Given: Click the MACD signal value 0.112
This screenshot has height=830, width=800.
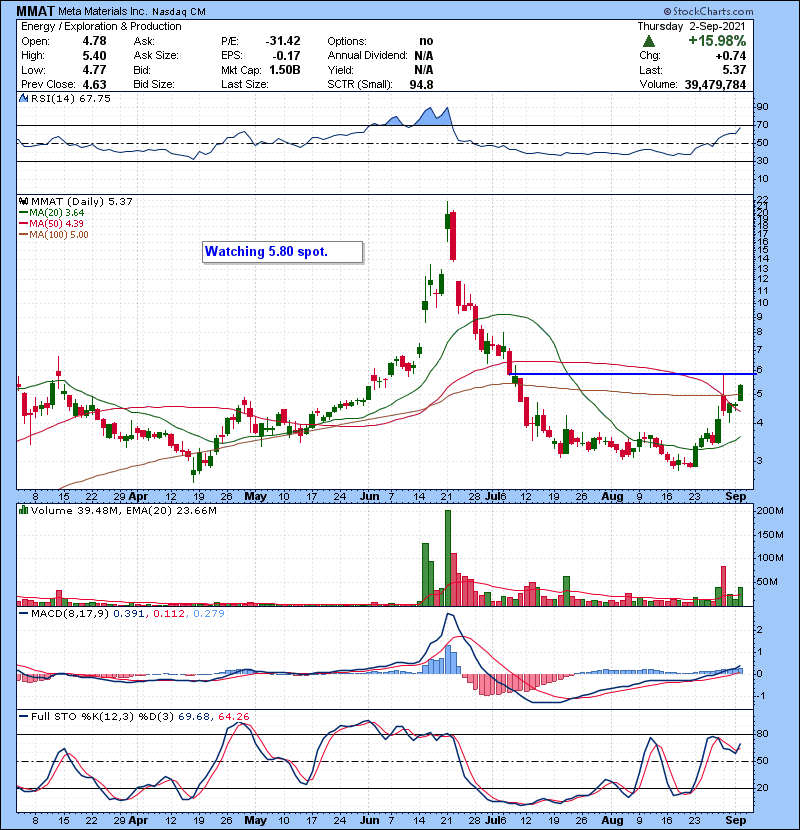Looking at the screenshot, I should [x=169, y=614].
